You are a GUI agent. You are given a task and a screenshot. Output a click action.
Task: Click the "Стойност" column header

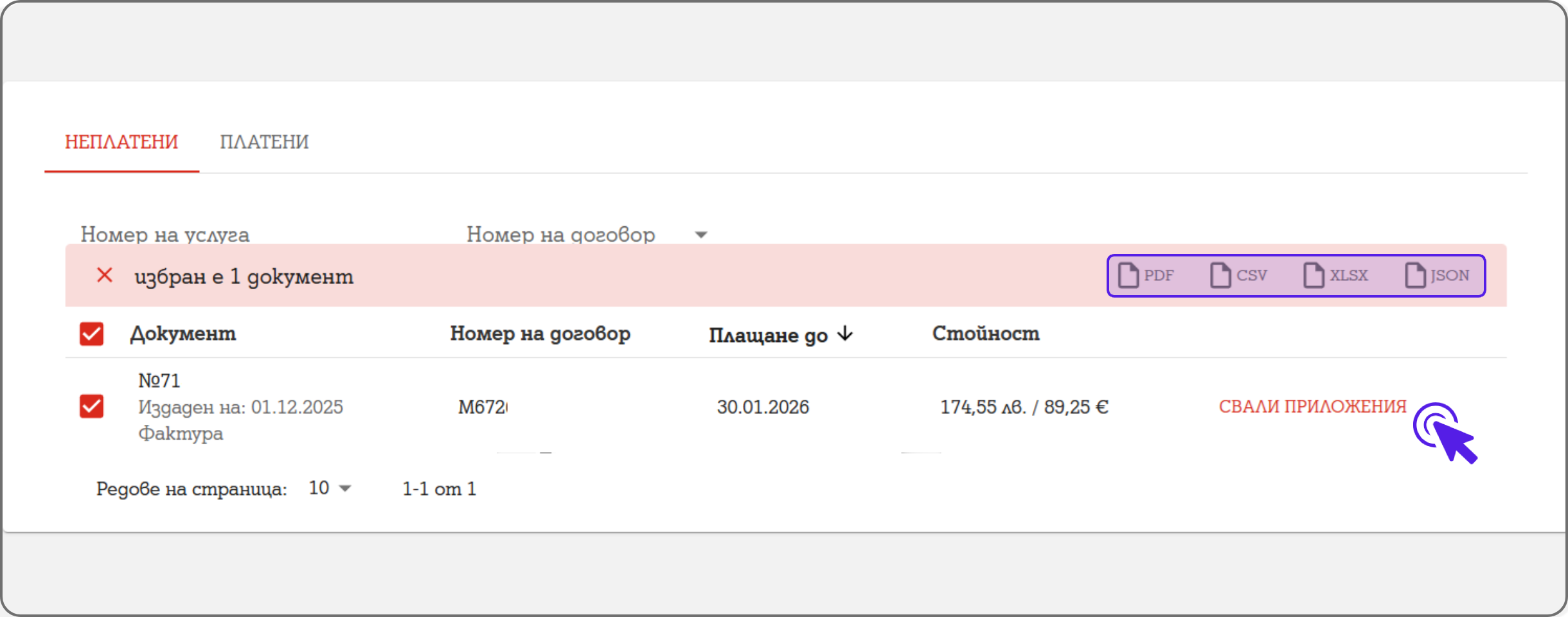[986, 334]
